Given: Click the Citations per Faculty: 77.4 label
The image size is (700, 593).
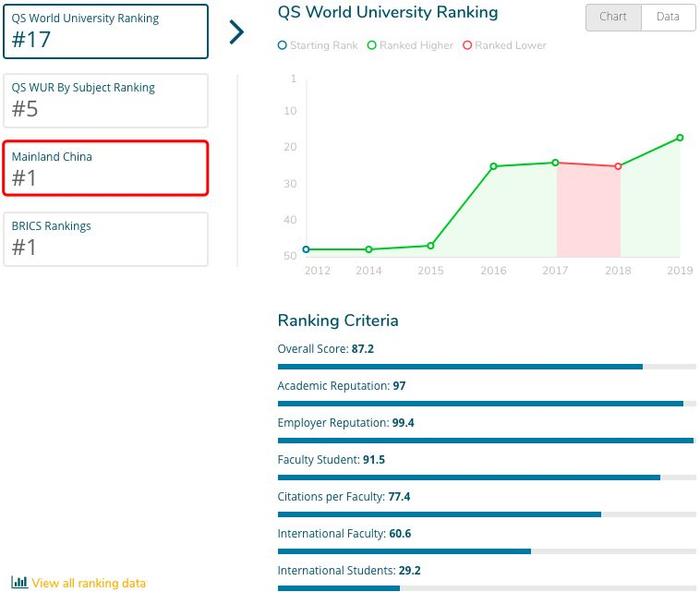Looking at the screenshot, I should point(344,497).
